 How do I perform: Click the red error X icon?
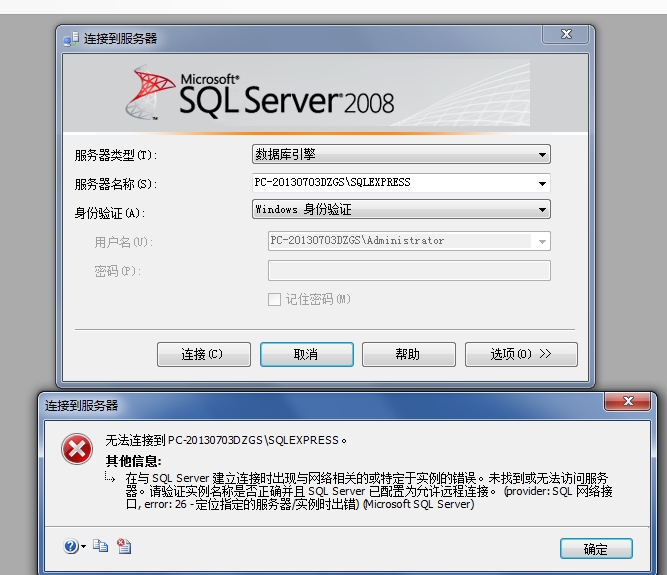[x=77, y=449]
